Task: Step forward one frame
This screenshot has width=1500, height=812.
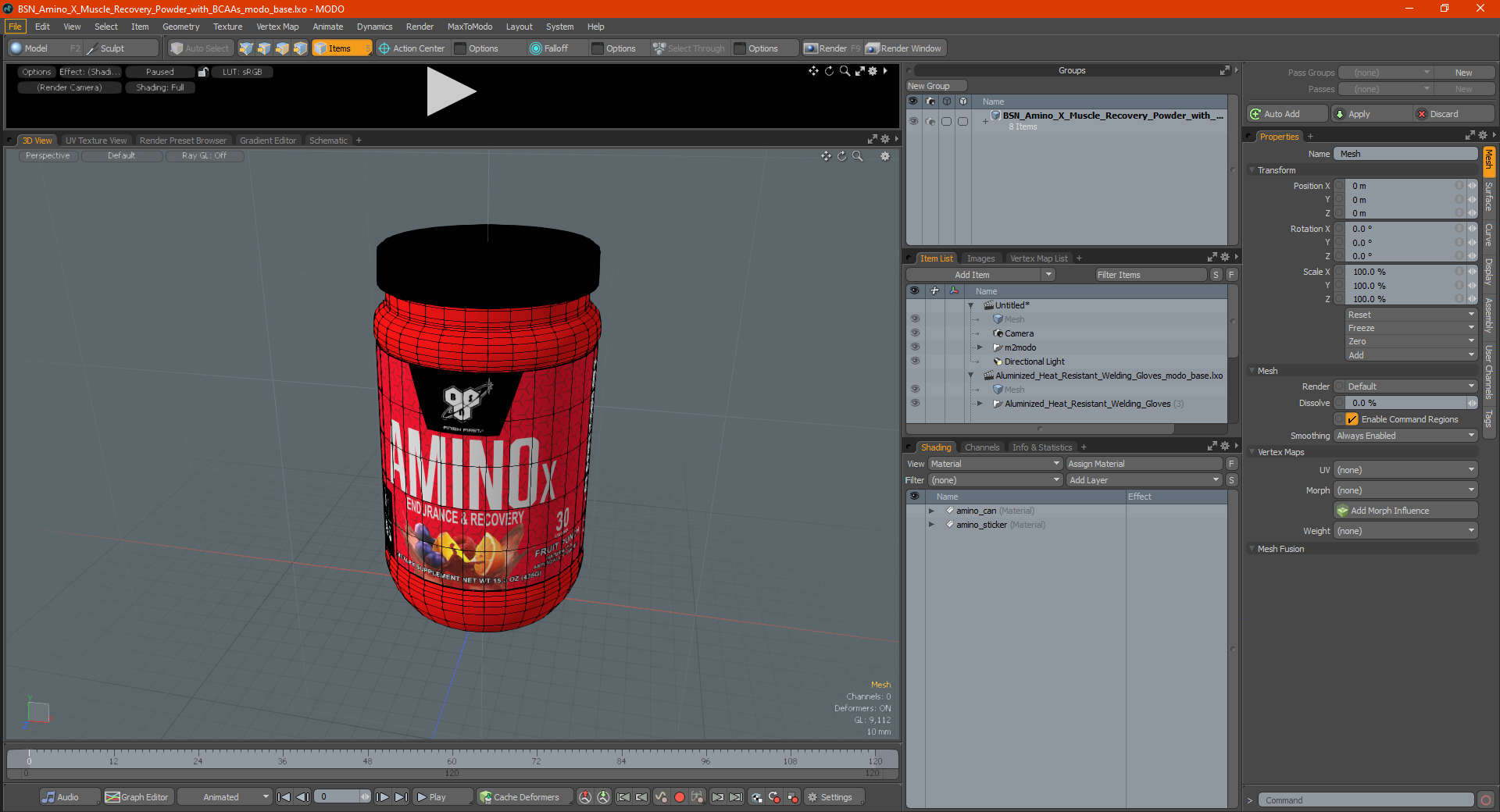Action: pyautogui.click(x=383, y=797)
